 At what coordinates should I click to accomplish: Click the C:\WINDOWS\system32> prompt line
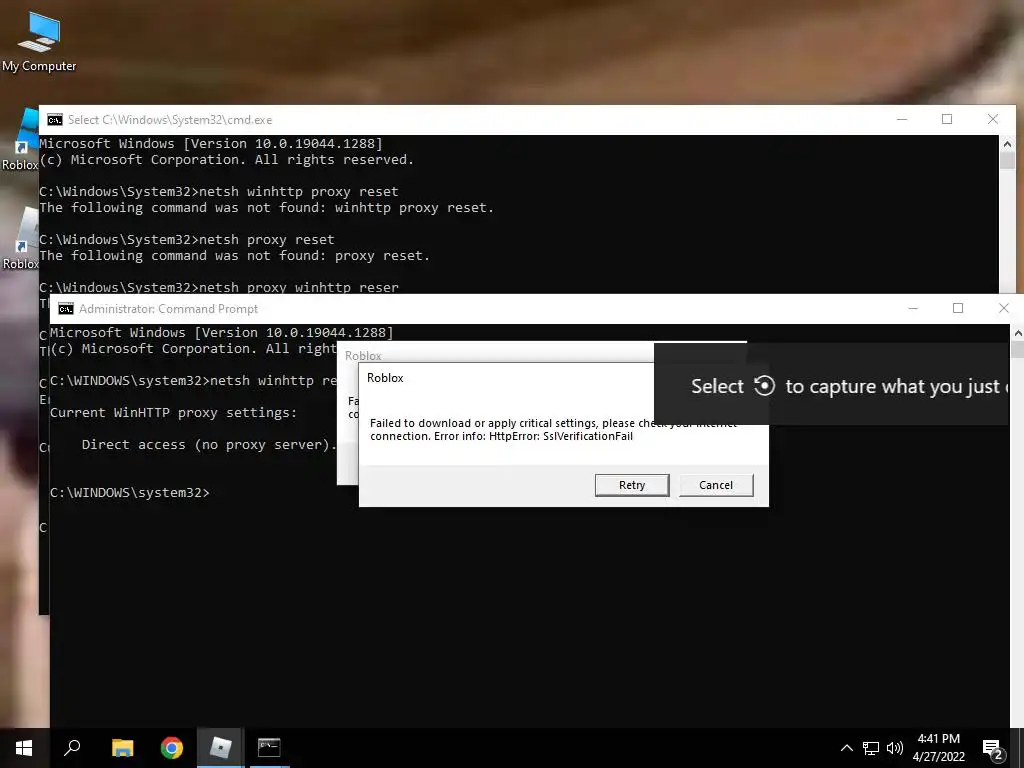tap(130, 492)
